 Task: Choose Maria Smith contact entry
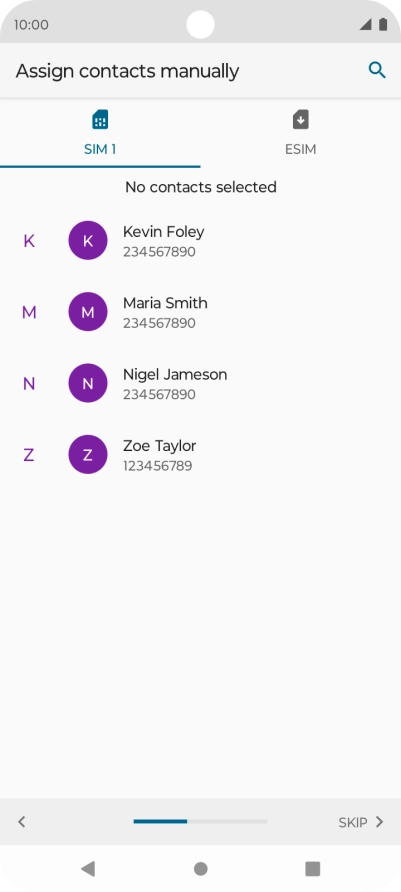coord(200,312)
